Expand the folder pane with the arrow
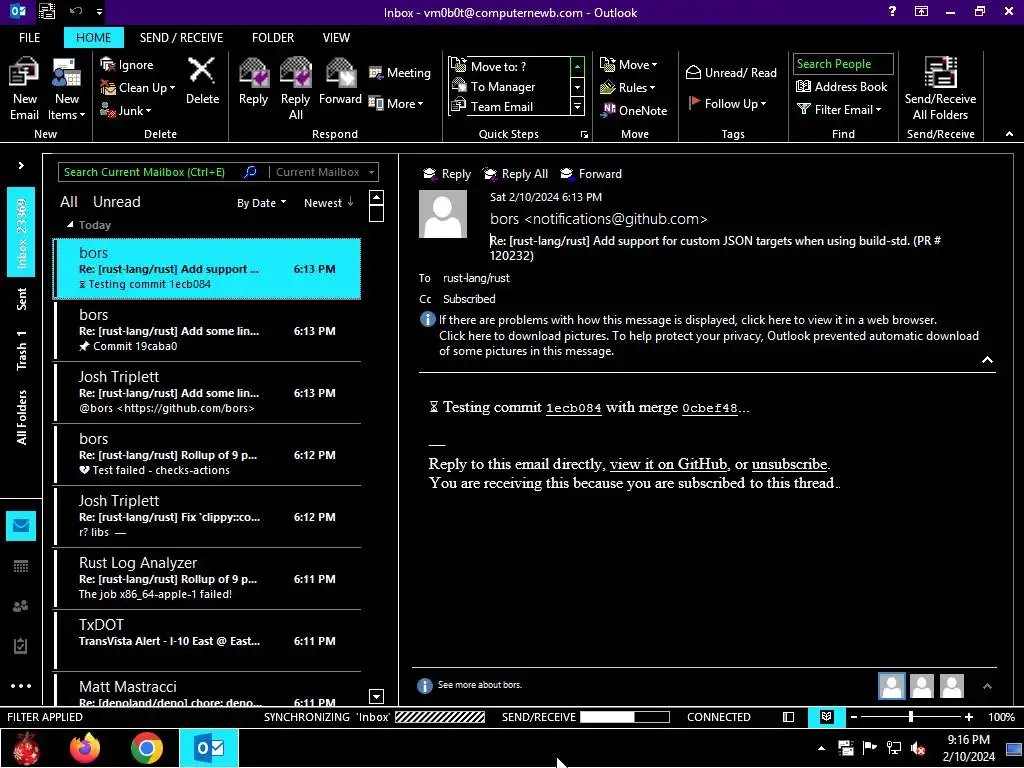The image size is (1024, 768). coord(21,165)
